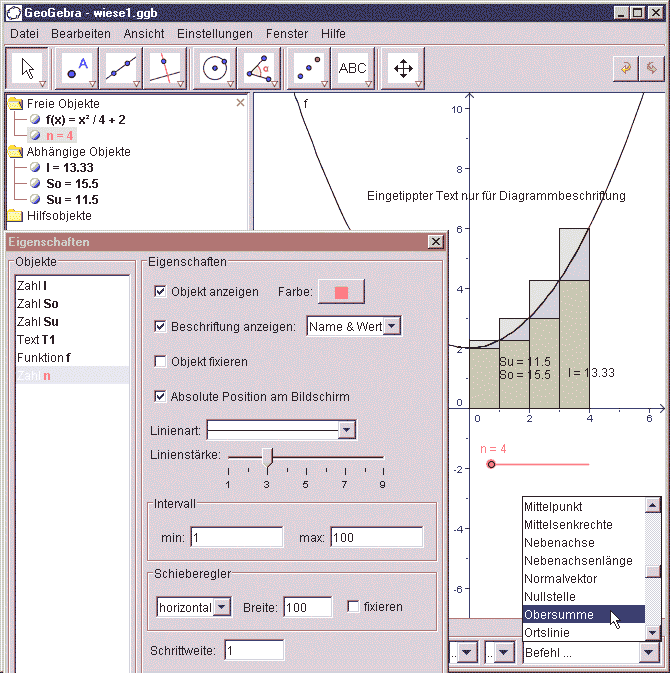Image resolution: width=670 pixels, height=673 pixels.
Task: Click the Farbe color swatch button
Action: (x=341, y=292)
